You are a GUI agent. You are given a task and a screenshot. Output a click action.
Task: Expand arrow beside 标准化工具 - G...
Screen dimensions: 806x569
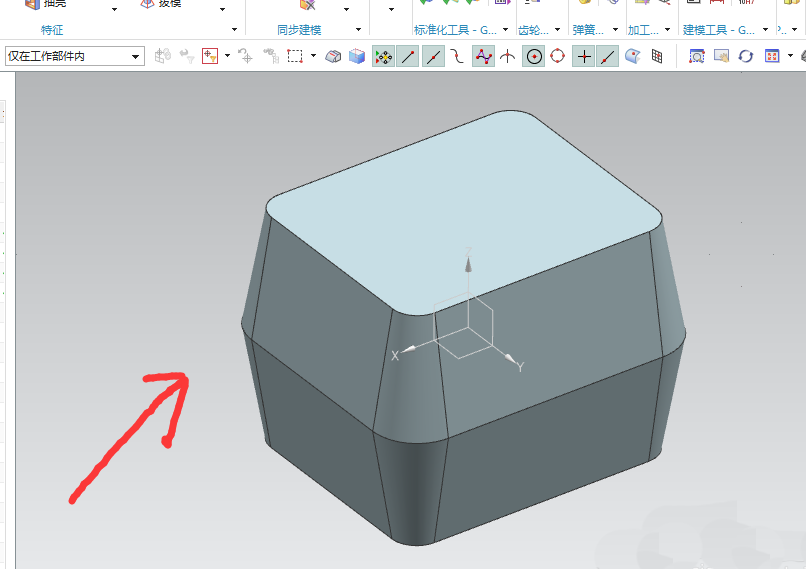click(505, 30)
